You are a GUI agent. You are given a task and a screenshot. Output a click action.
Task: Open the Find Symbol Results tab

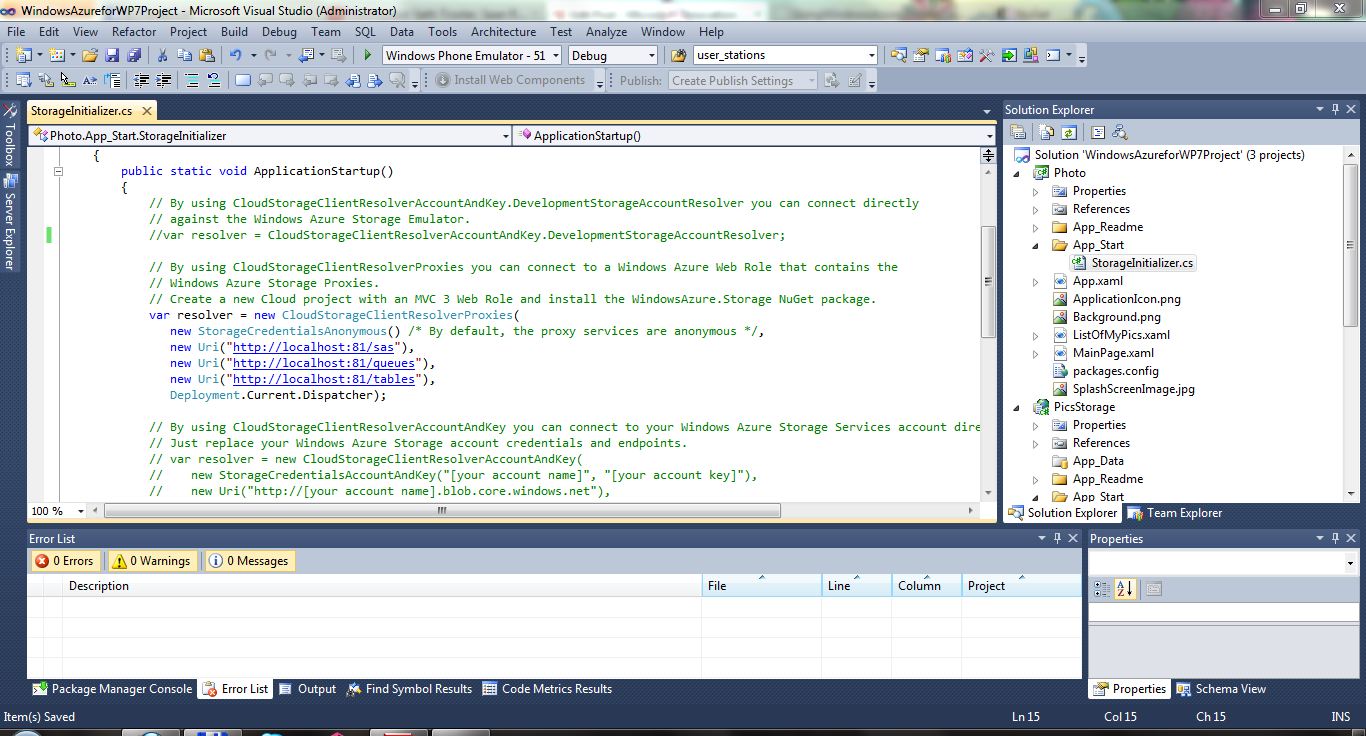point(409,689)
